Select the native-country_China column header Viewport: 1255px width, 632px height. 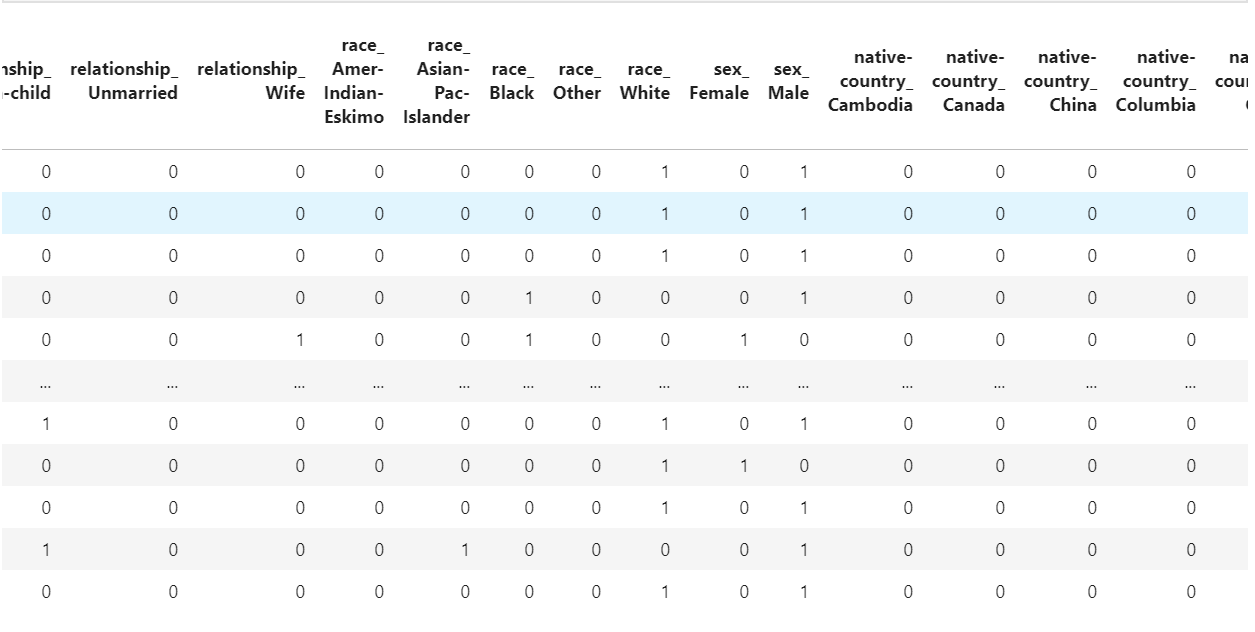pos(1060,81)
